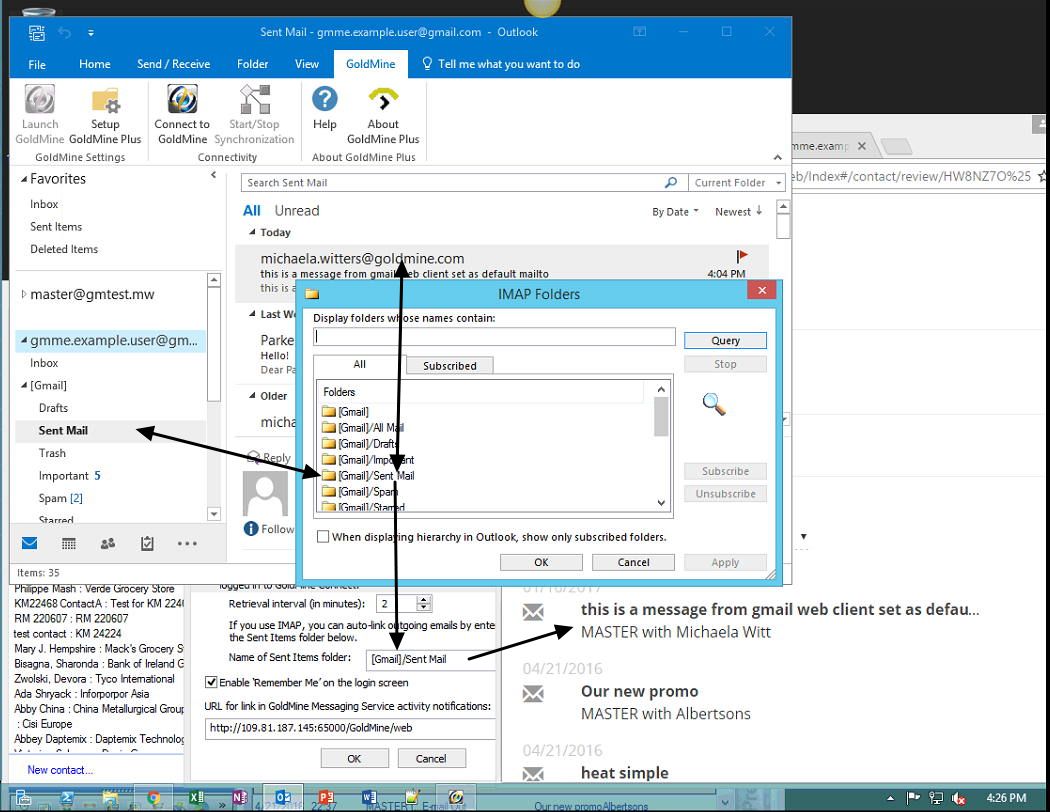Image resolution: width=1050 pixels, height=812 pixels.
Task: Open the Subscribed tab in IMAP Folders
Action: [x=449, y=365]
